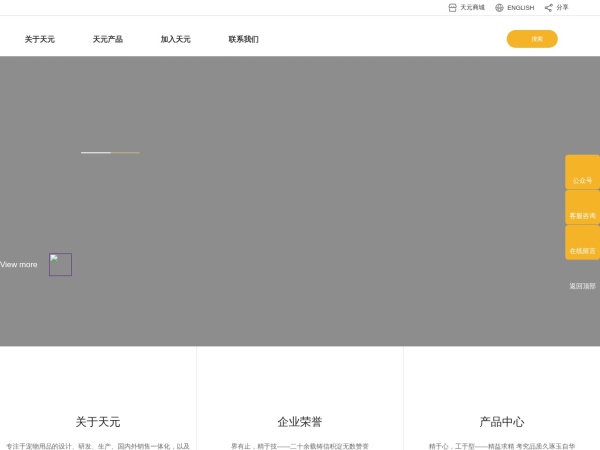600x450 pixels.
Task: Click 返回顶部 to return to top
Action: tap(582, 285)
